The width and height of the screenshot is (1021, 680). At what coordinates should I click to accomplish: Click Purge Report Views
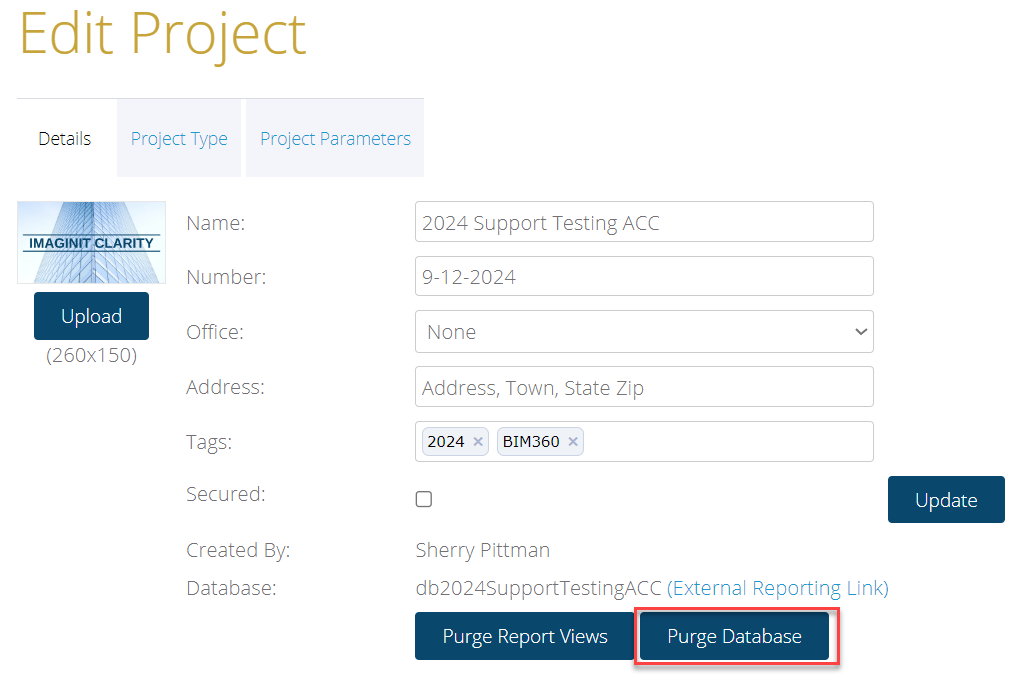525,636
